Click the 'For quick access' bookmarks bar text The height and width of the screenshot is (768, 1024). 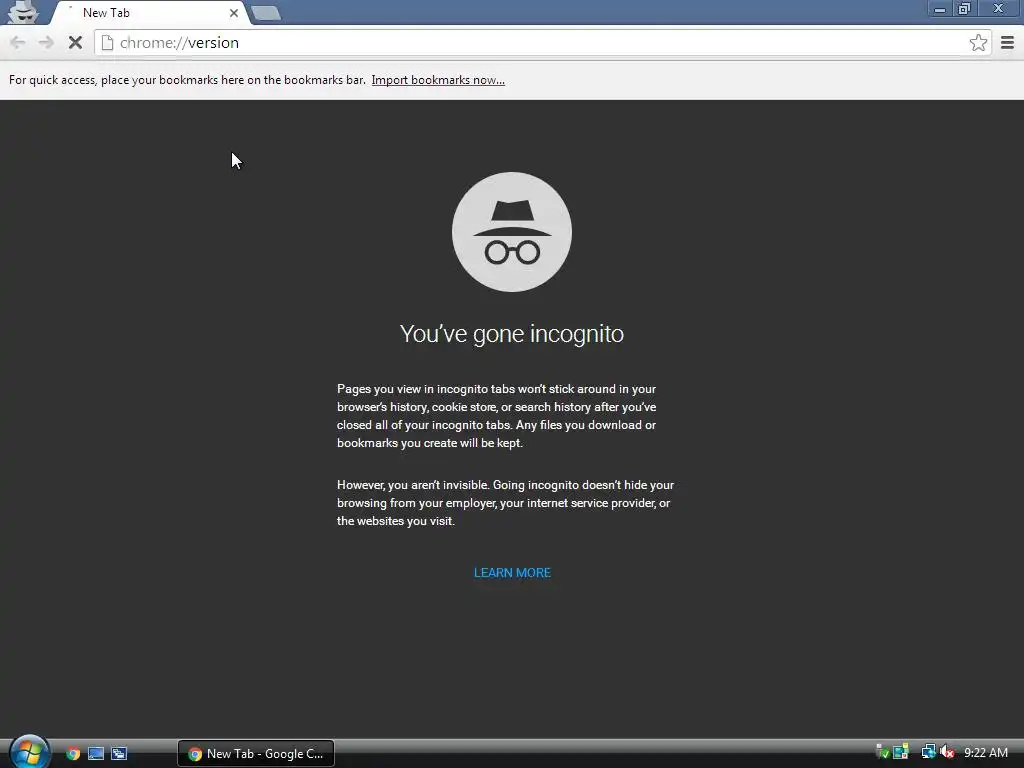187,80
